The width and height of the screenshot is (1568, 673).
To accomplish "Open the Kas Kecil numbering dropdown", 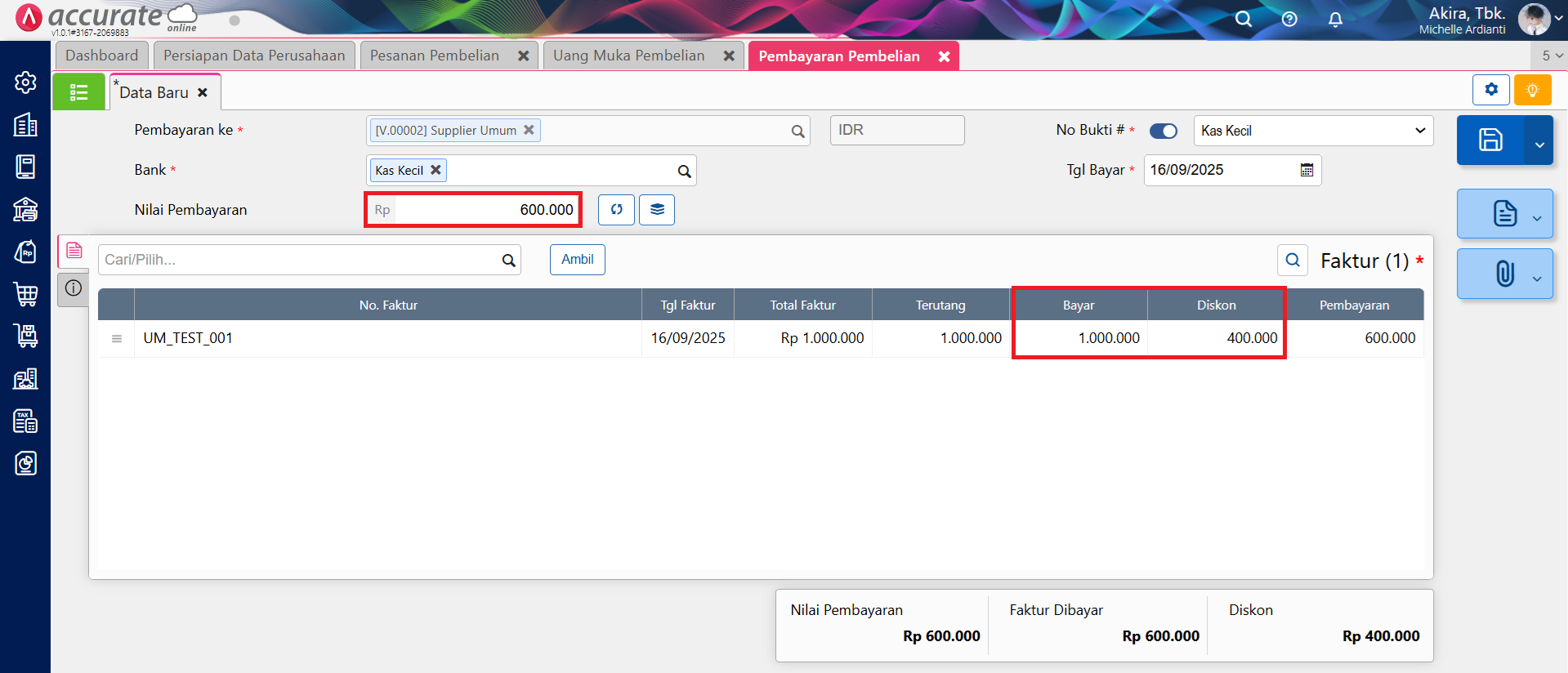I will [x=1312, y=131].
